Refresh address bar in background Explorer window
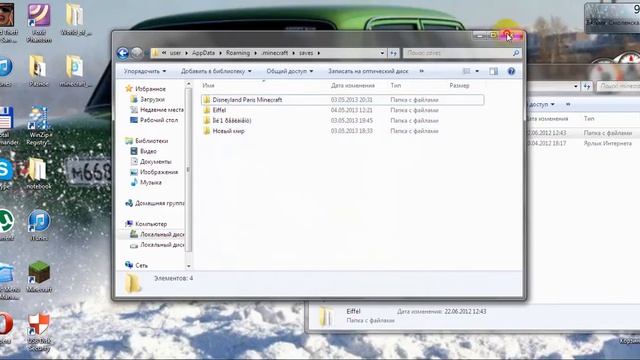This screenshot has width=640, height=360. [587, 86]
